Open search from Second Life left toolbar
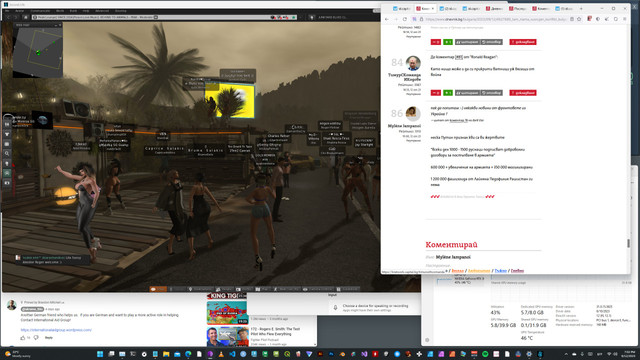This screenshot has width=640, height=360. point(7,154)
